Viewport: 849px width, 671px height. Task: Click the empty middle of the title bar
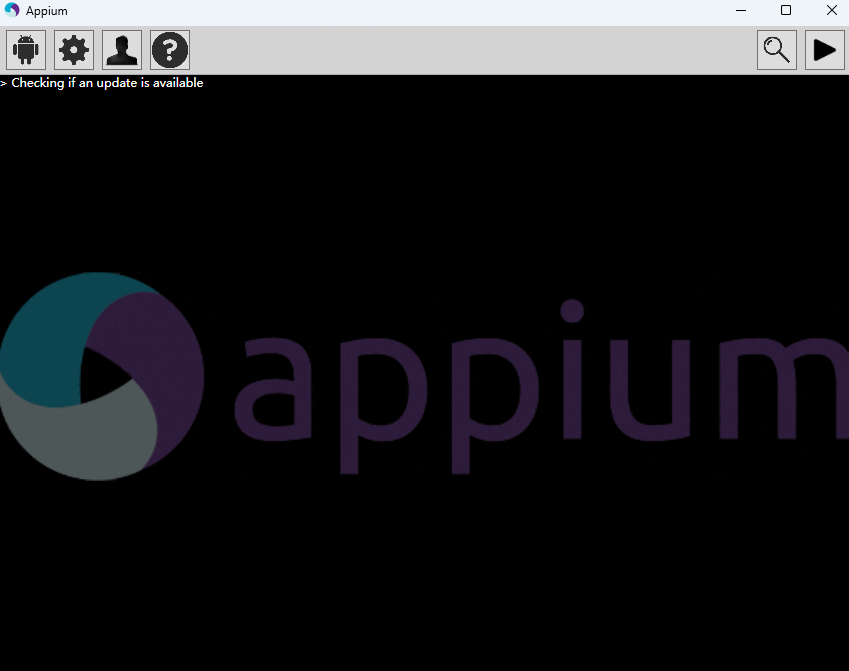(400, 11)
